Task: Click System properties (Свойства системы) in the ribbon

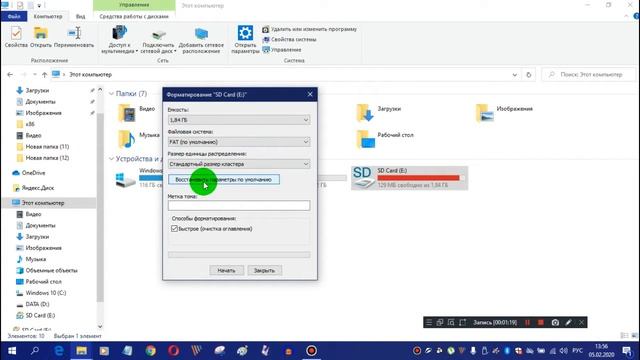Action: [x=289, y=40]
